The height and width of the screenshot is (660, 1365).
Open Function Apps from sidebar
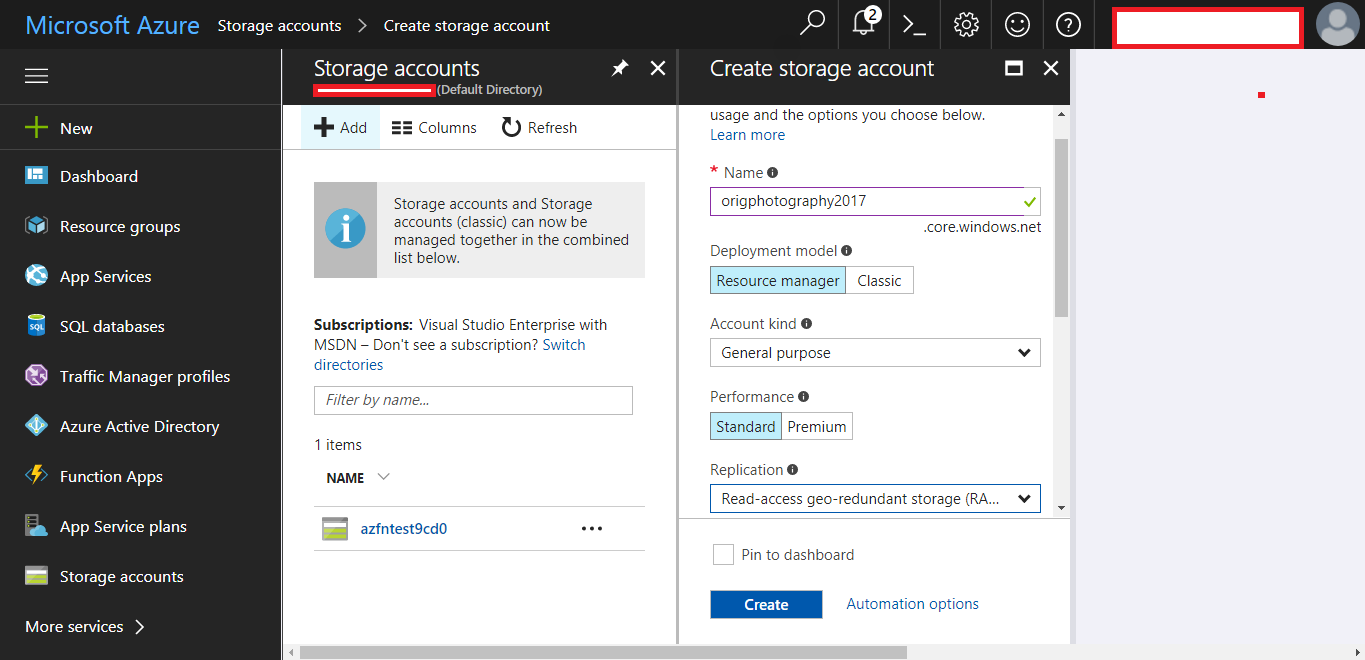[x=111, y=476]
